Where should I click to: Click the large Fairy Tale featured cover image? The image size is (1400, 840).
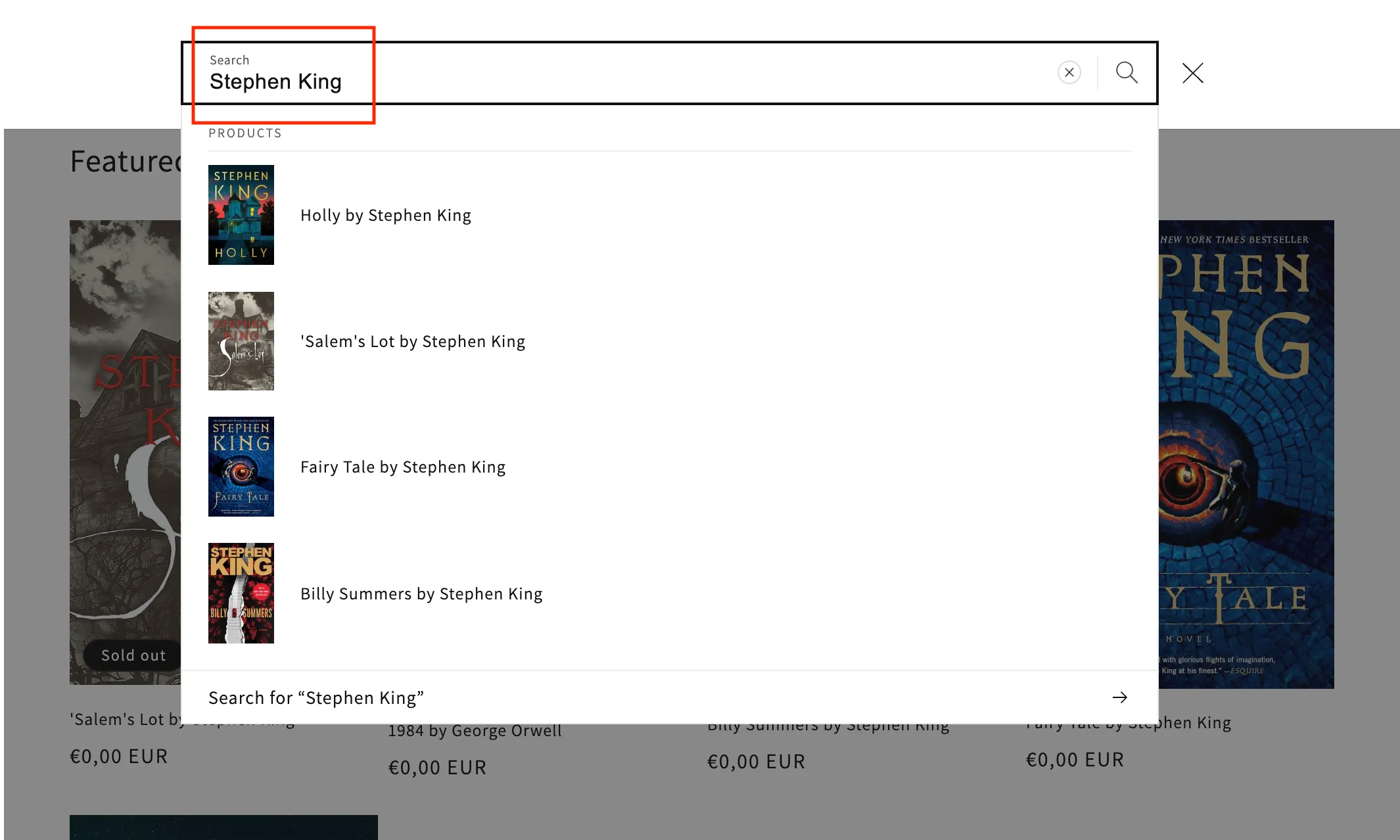(x=1246, y=454)
